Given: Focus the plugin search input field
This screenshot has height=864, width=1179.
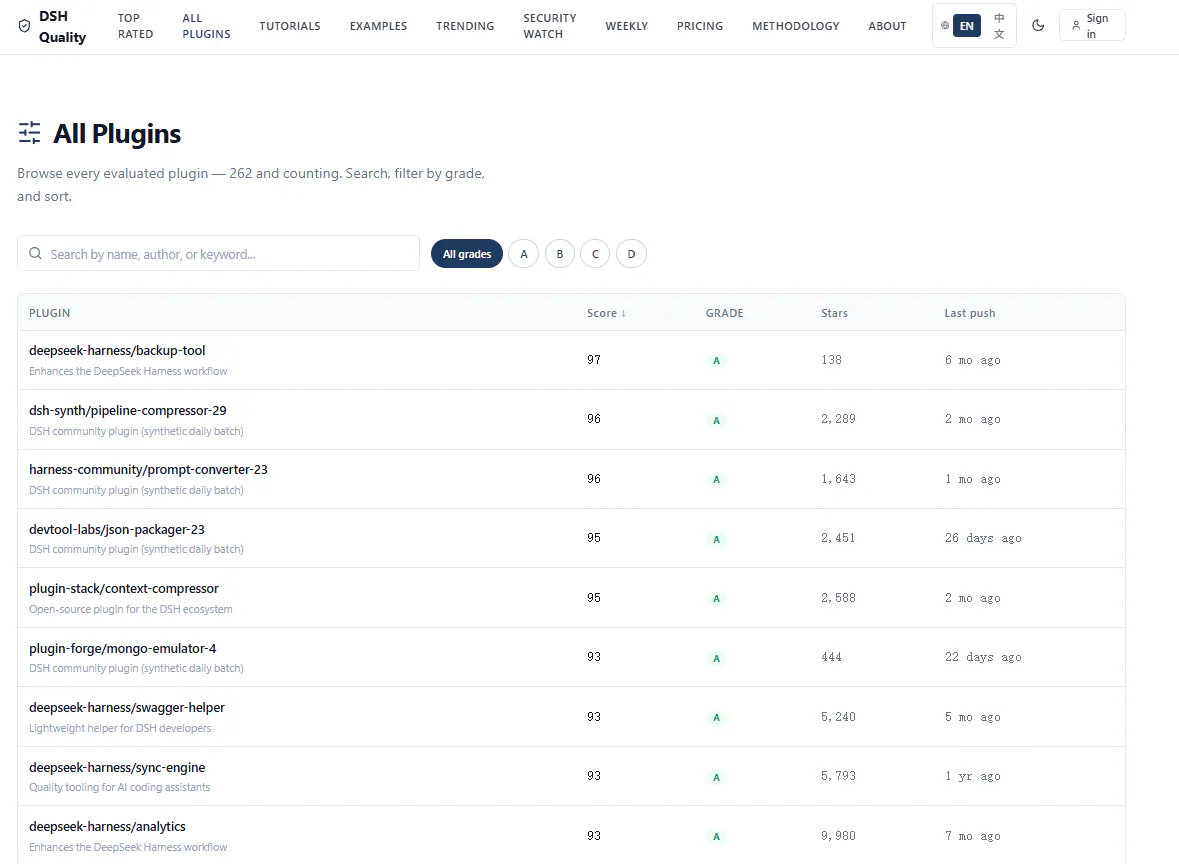Looking at the screenshot, I should (x=218, y=253).
